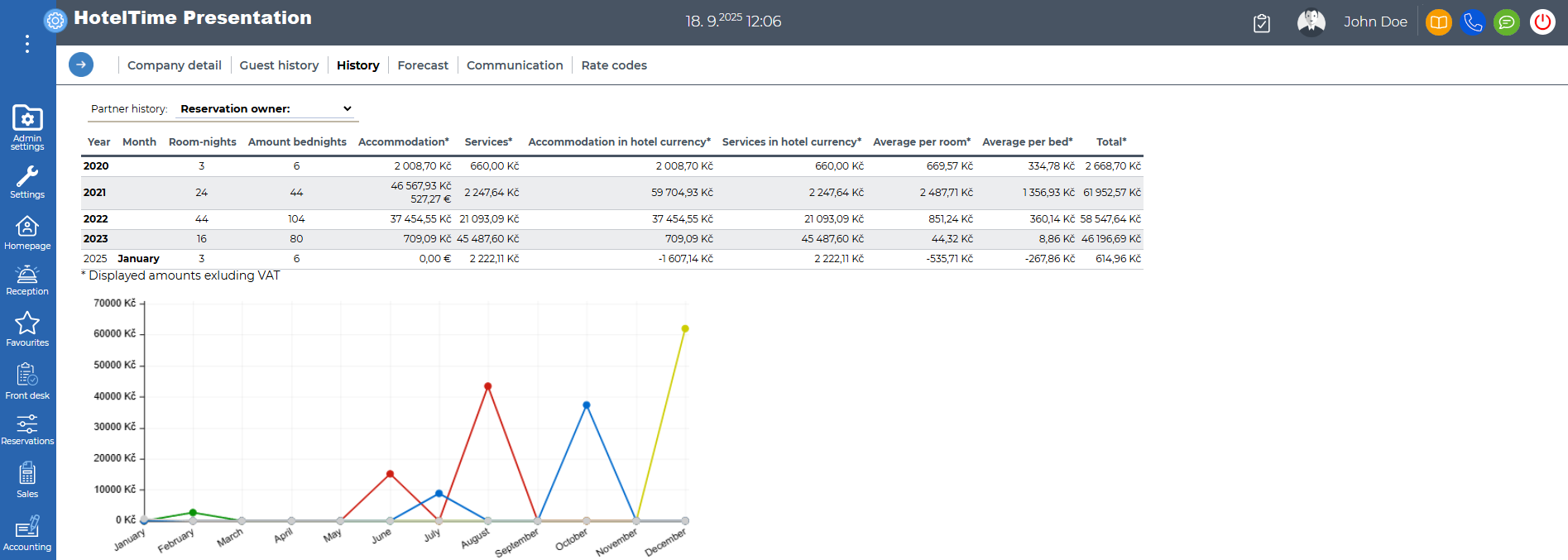Click the 2021 year row
Screen dimensions: 1568x560
(95, 193)
